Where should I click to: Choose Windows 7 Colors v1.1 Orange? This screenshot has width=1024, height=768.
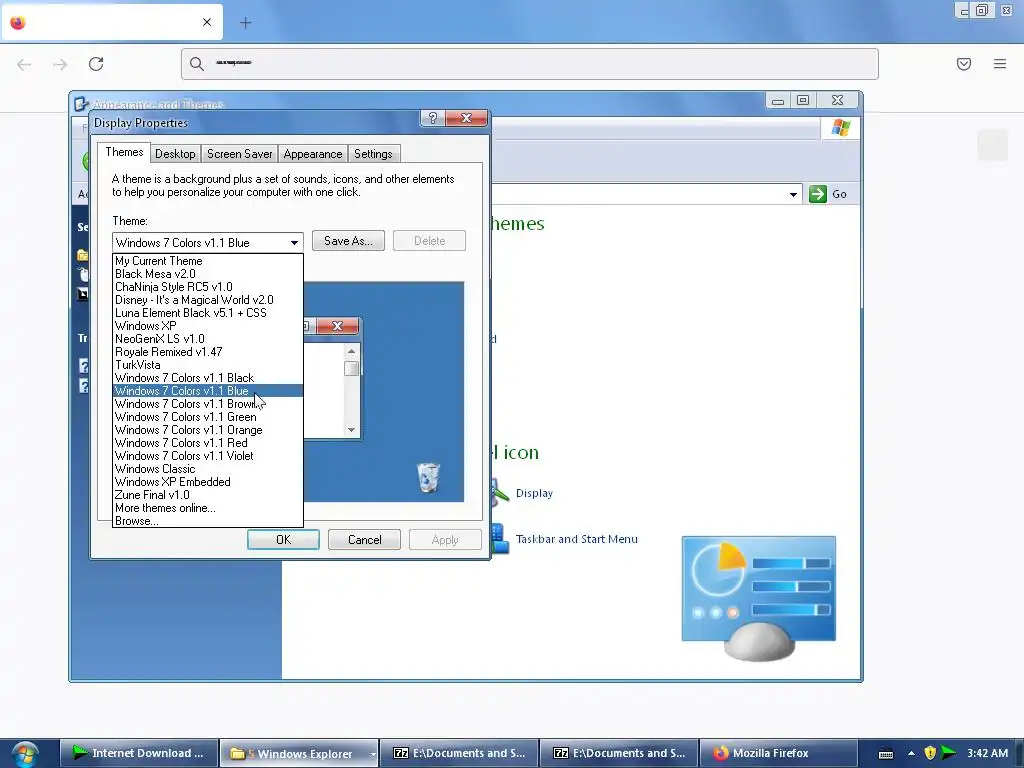pos(208,430)
